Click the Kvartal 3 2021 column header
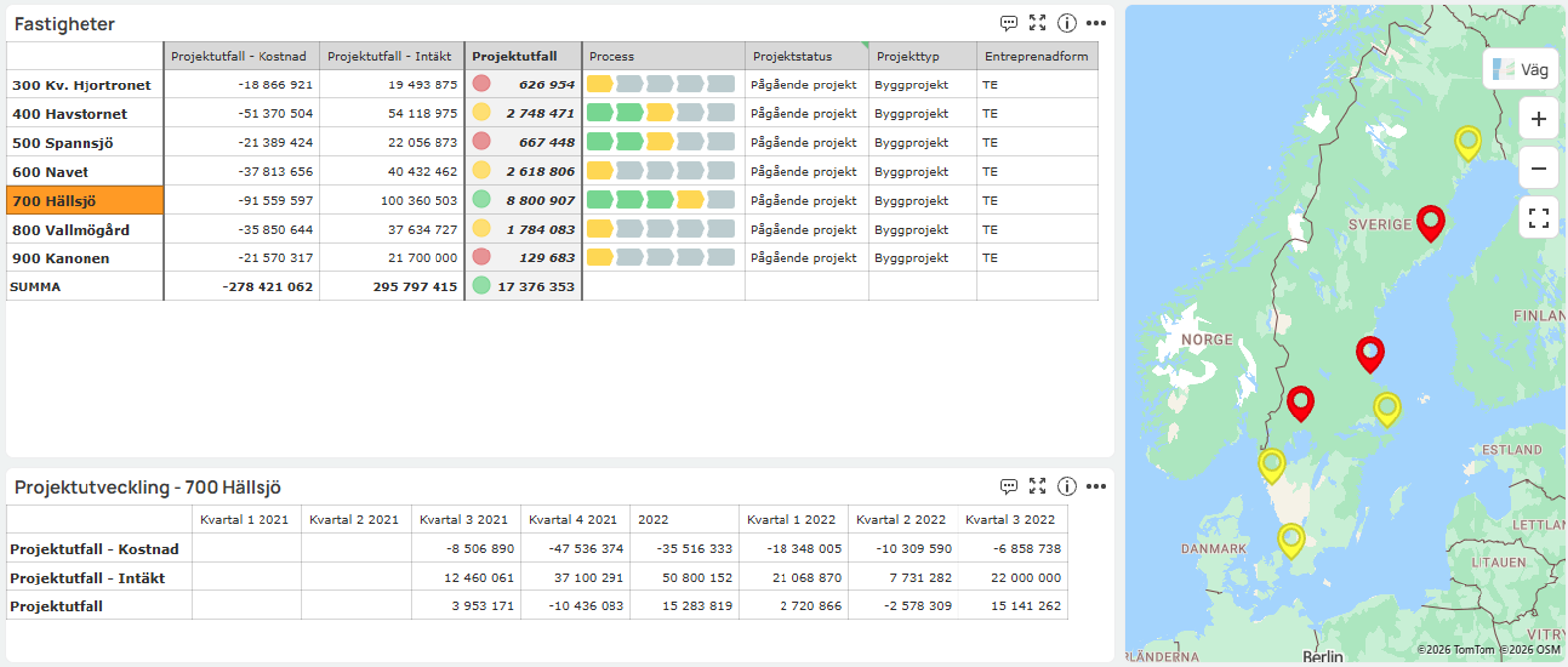1568x667 pixels. point(463,520)
